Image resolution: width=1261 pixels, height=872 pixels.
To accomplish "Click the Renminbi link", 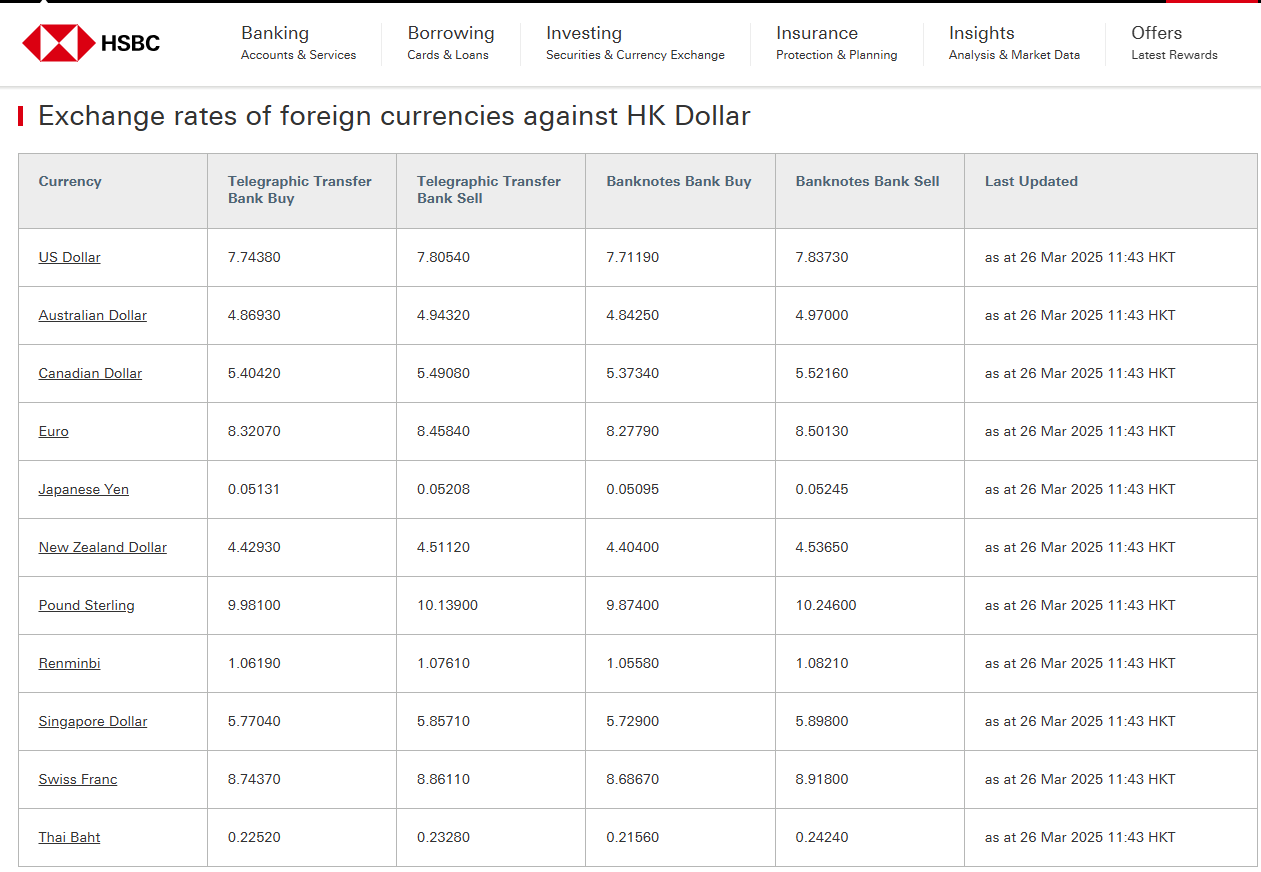I will pos(69,663).
